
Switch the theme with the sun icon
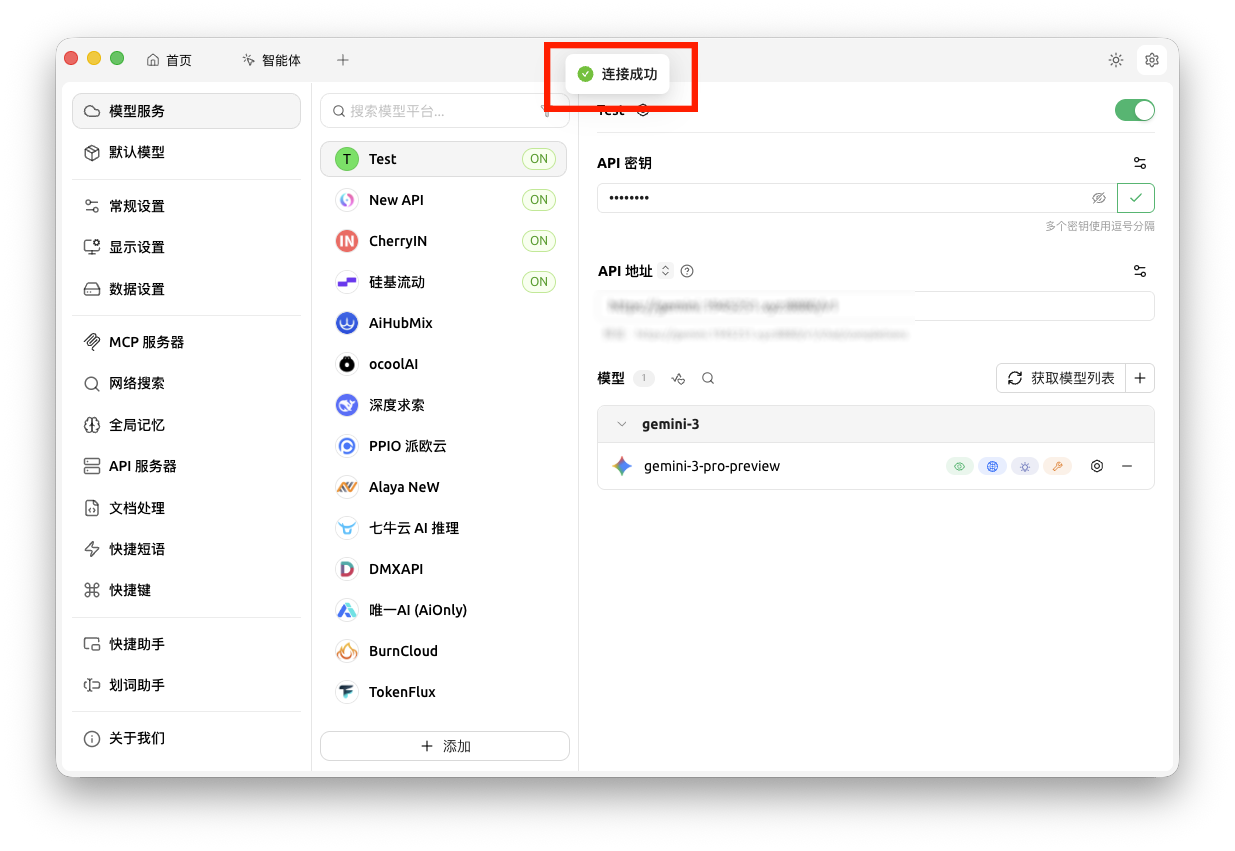(x=1116, y=60)
